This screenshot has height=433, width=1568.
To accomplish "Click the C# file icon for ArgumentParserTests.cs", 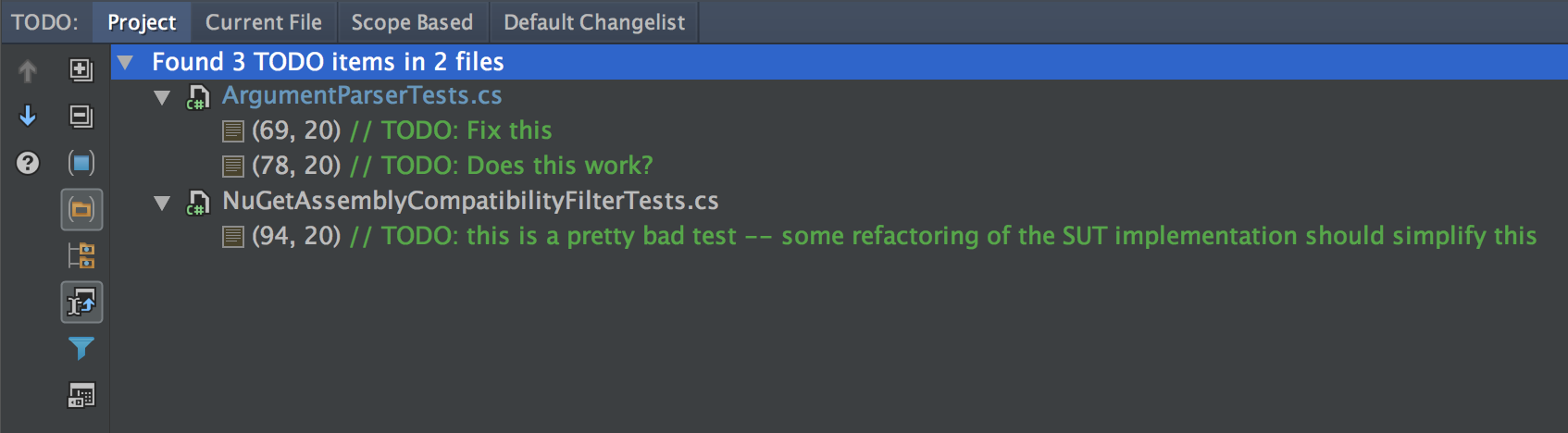I will [198, 96].
